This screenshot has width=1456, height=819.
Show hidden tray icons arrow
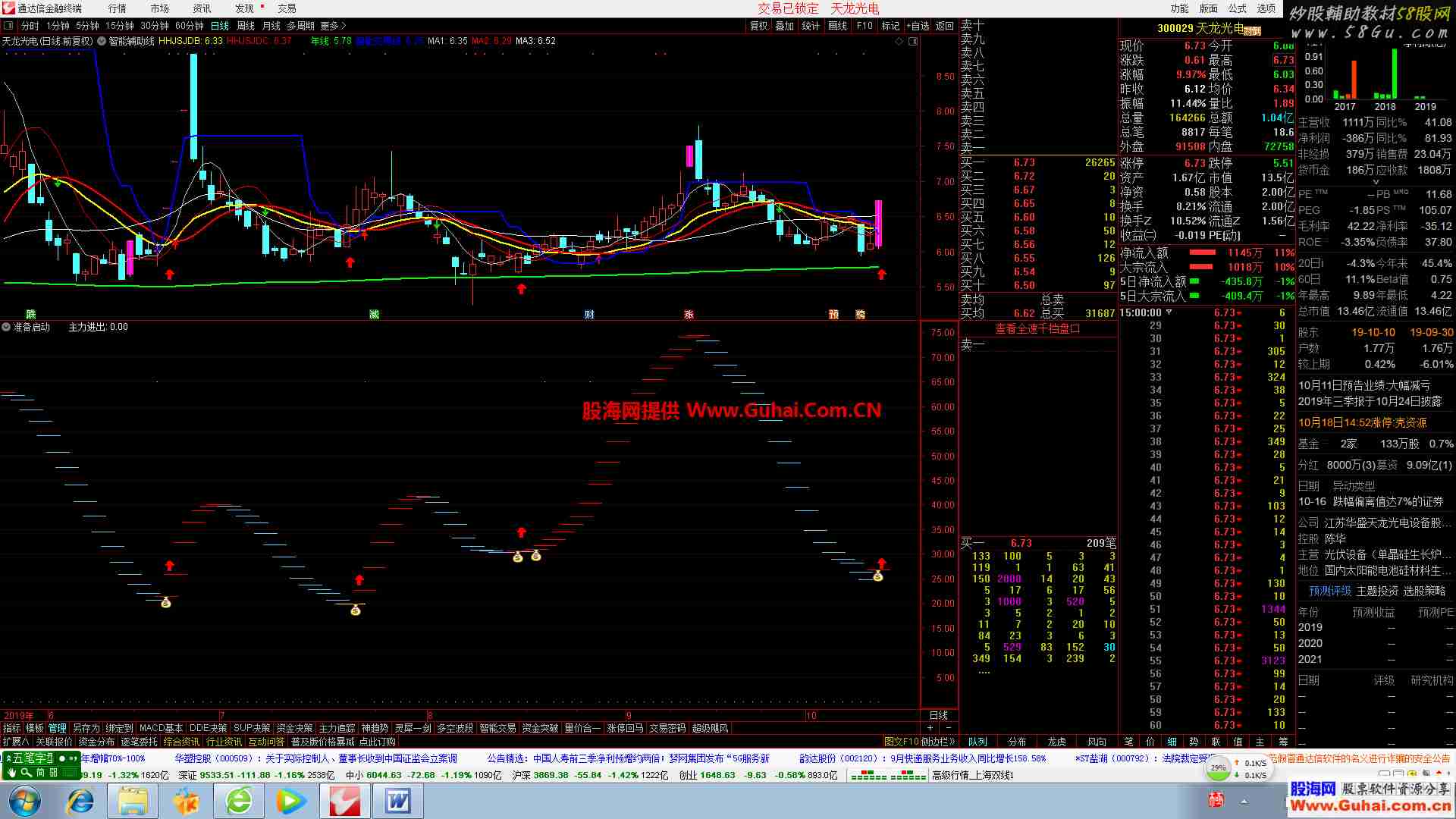[x=1244, y=800]
